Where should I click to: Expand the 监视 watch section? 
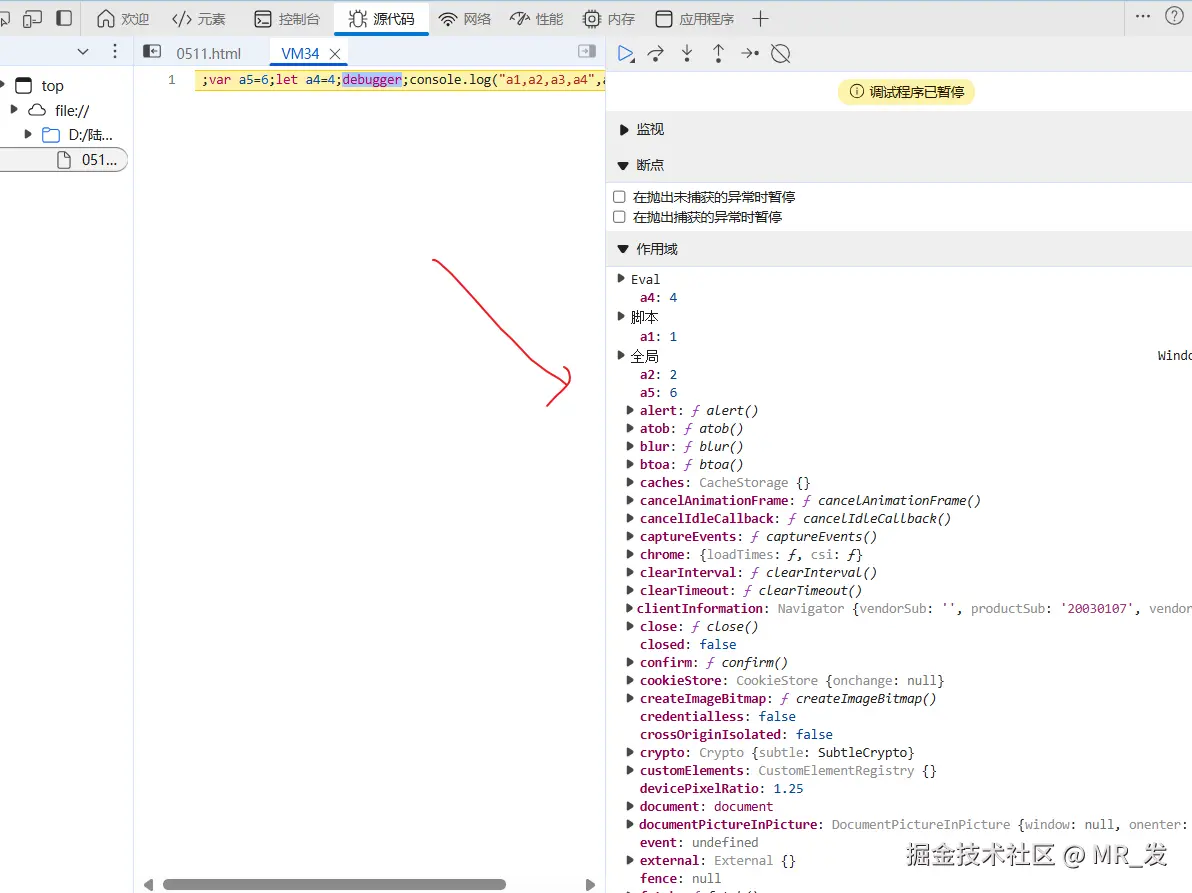tap(623, 130)
